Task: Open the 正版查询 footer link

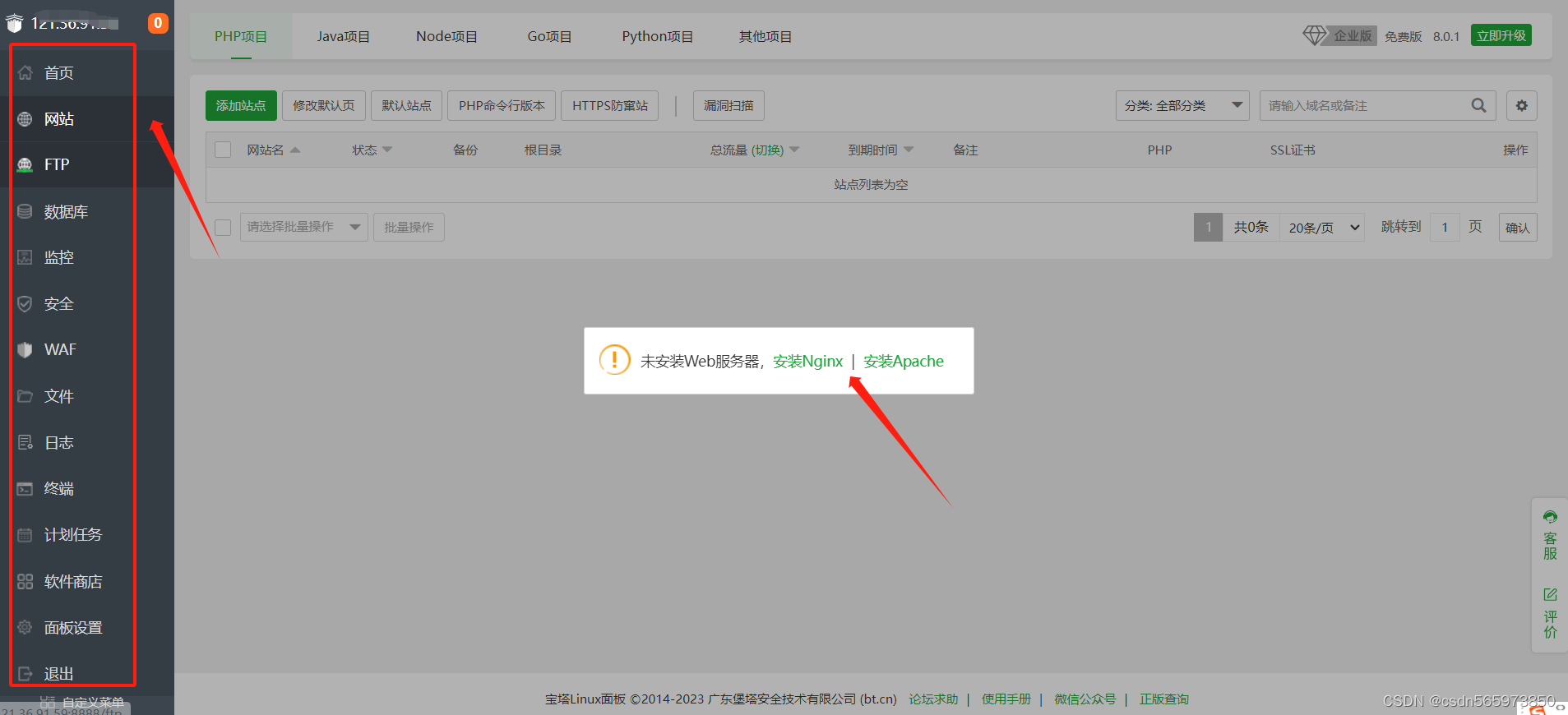Action: pyautogui.click(x=1164, y=699)
